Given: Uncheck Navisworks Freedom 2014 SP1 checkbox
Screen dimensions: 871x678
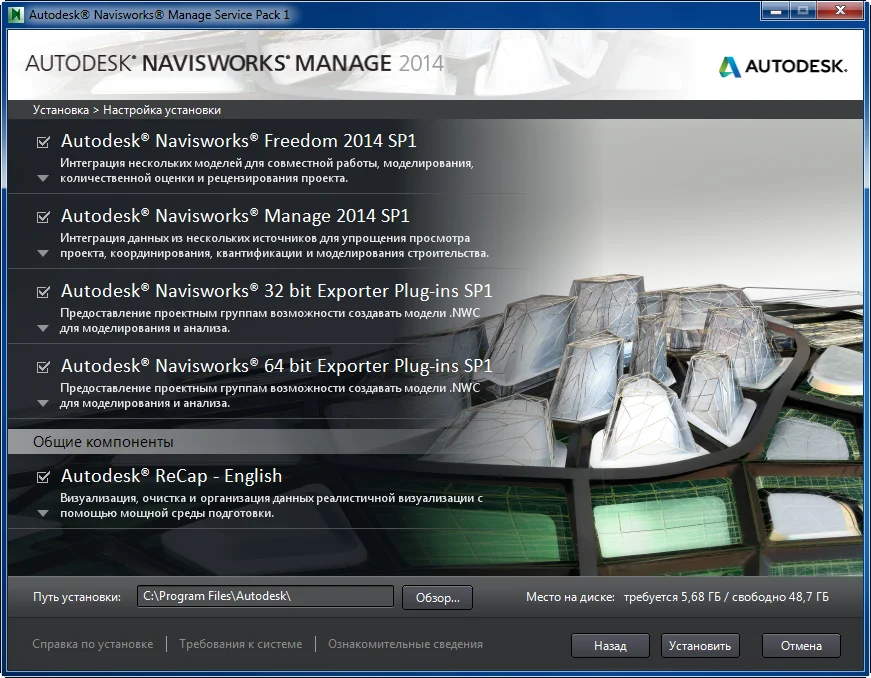Looking at the screenshot, I should [43, 142].
